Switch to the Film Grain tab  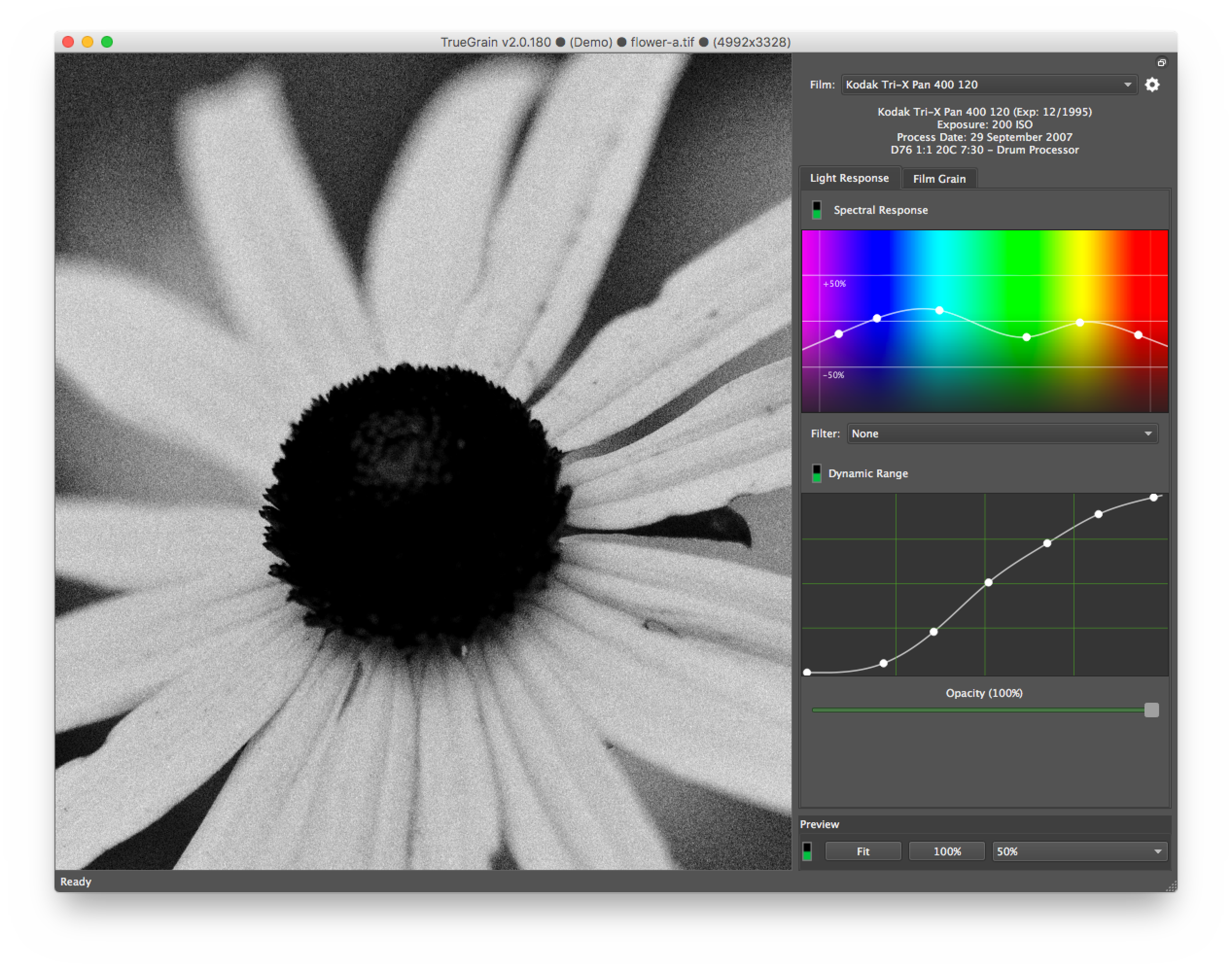click(x=939, y=179)
